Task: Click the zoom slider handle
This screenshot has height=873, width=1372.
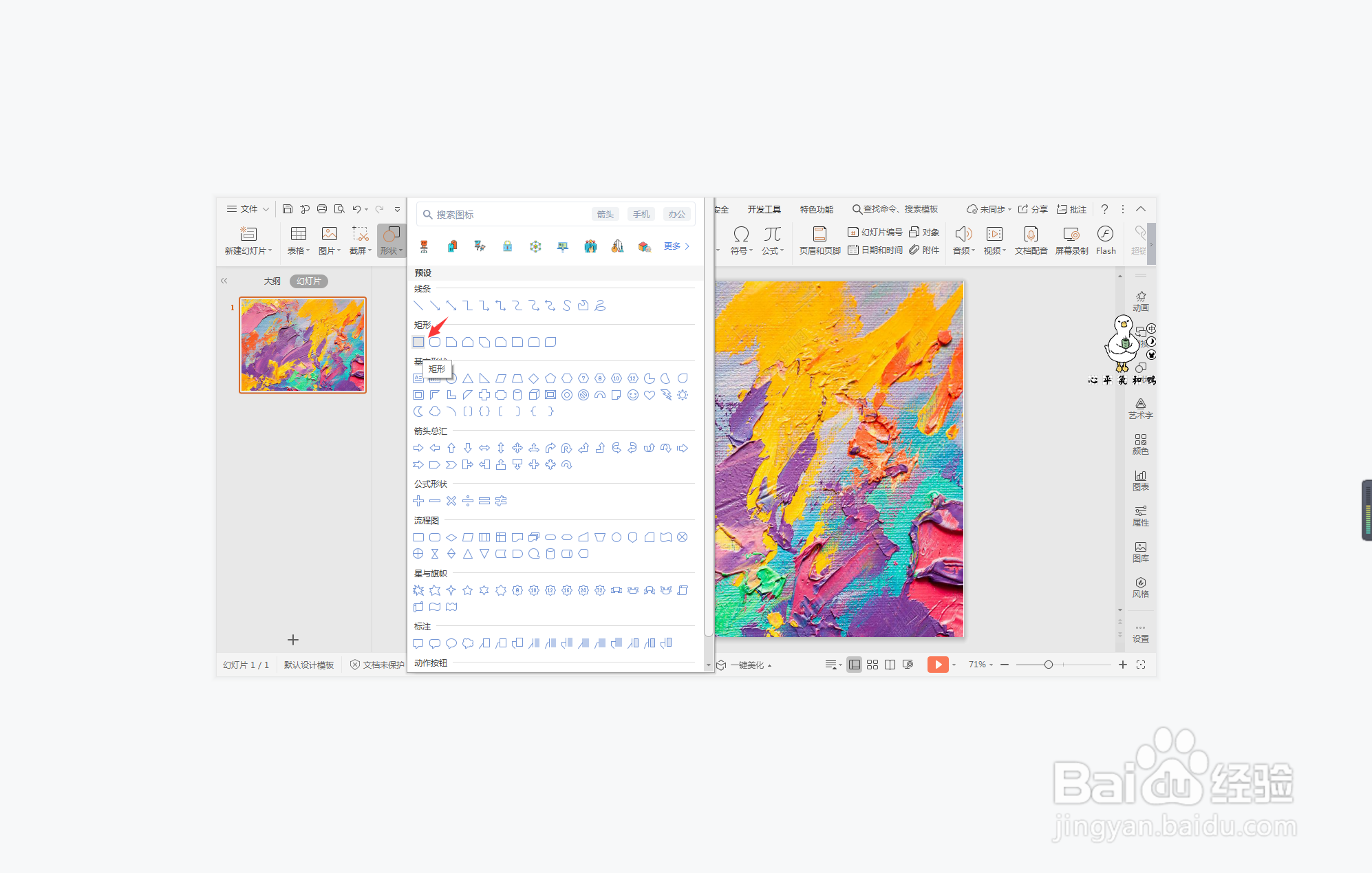Action: [1048, 665]
